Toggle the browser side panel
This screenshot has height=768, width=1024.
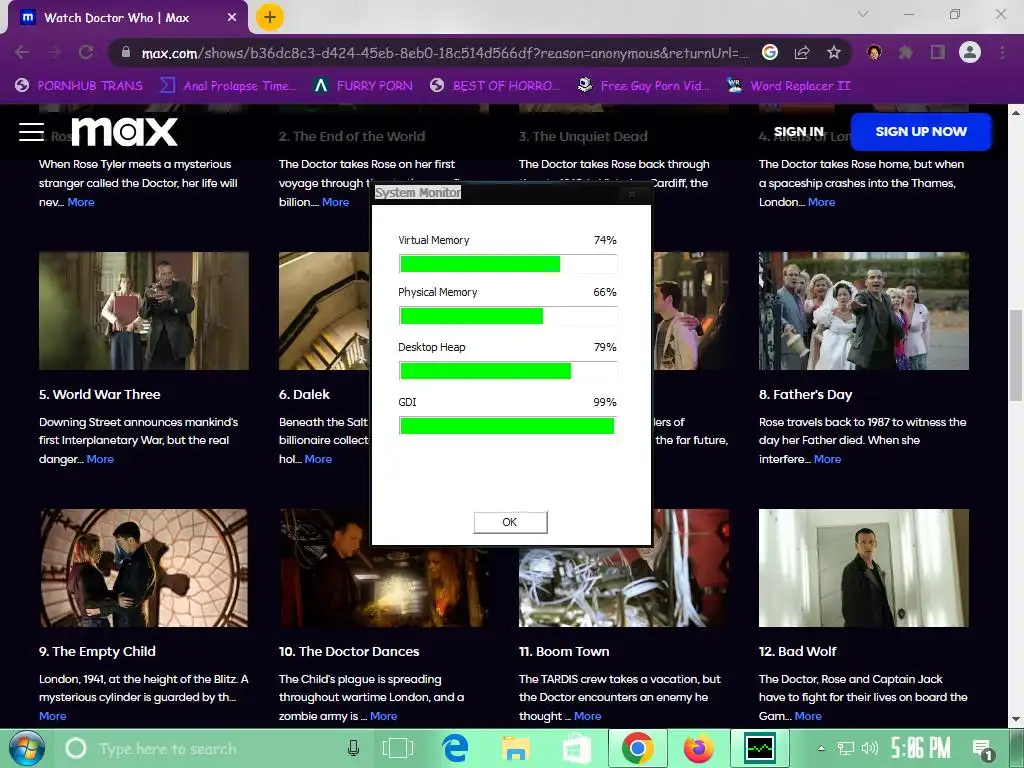(938, 52)
